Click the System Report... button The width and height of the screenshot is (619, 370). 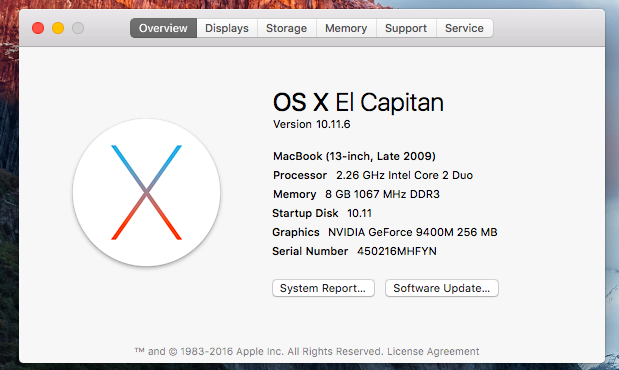(323, 288)
